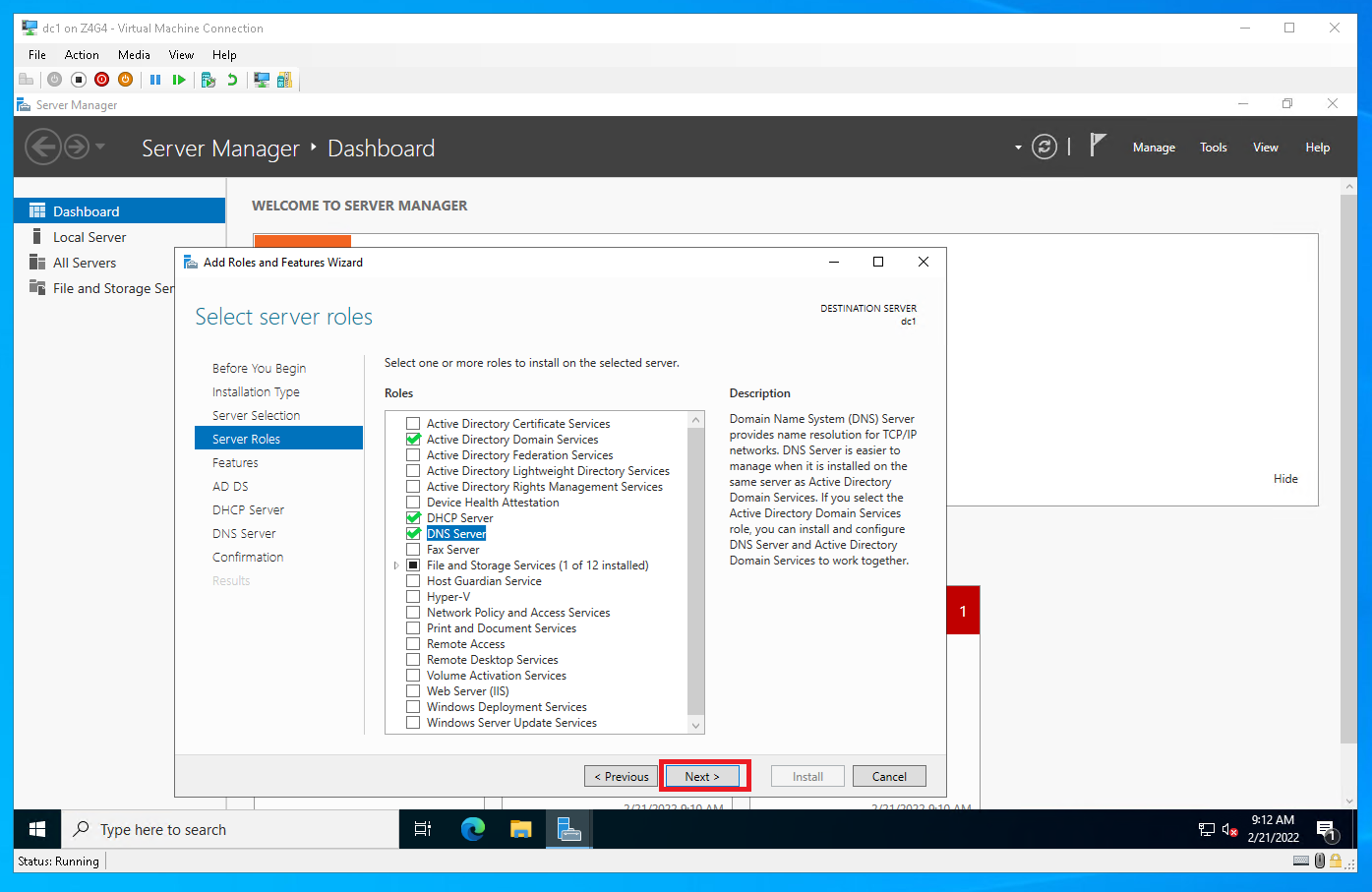
Task: Click the roles list scroll-up arrow
Action: pyautogui.click(x=696, y=420)
